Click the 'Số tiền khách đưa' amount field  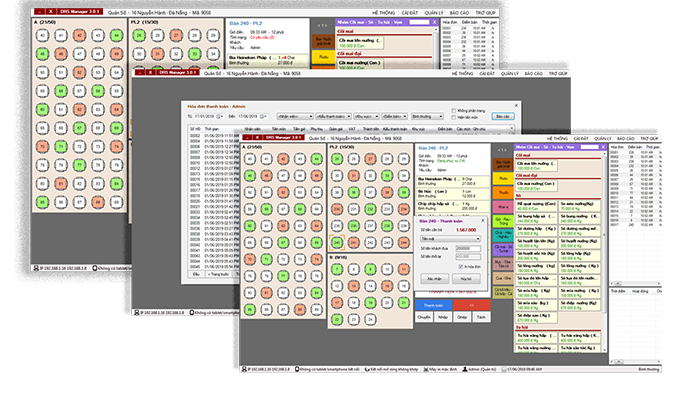(x=468, y=249)
